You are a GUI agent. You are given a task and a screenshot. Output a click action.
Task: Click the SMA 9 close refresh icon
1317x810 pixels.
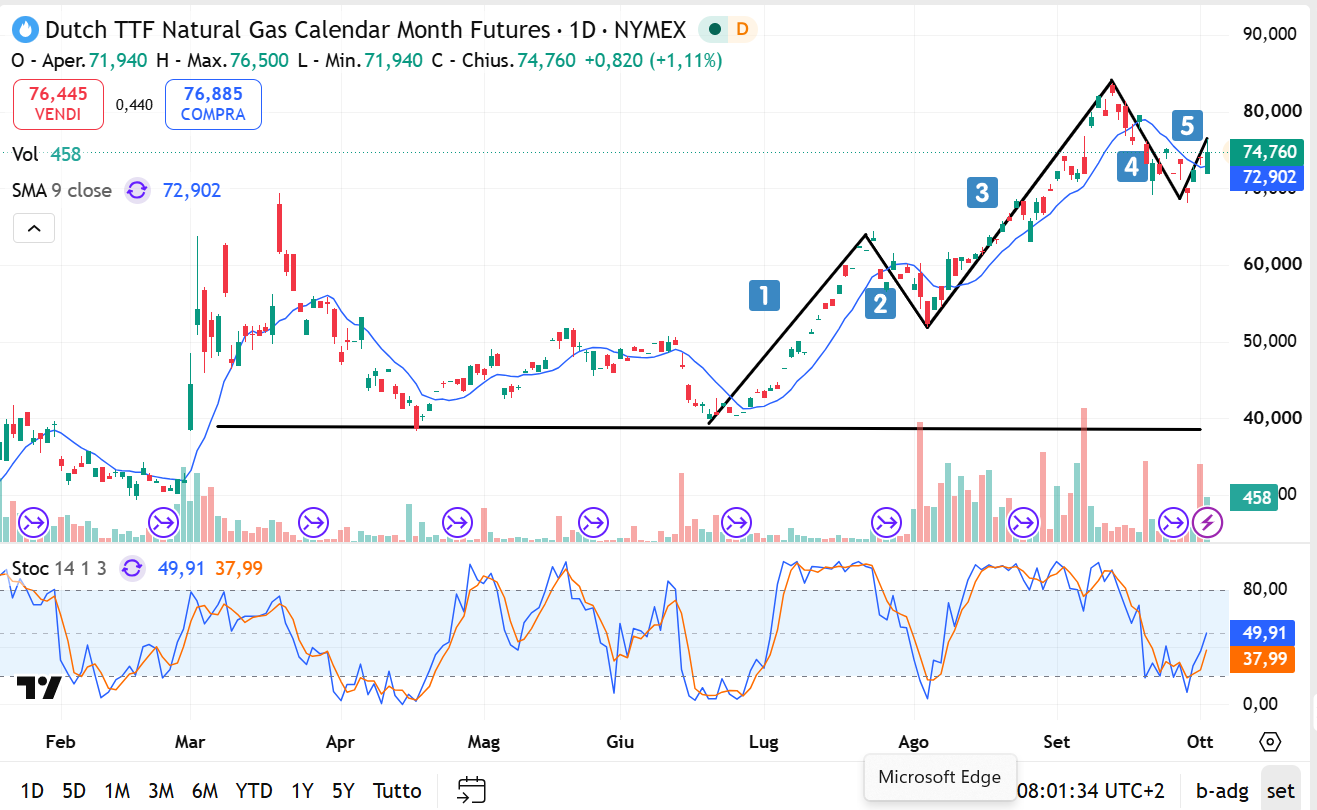pos(137,190)
